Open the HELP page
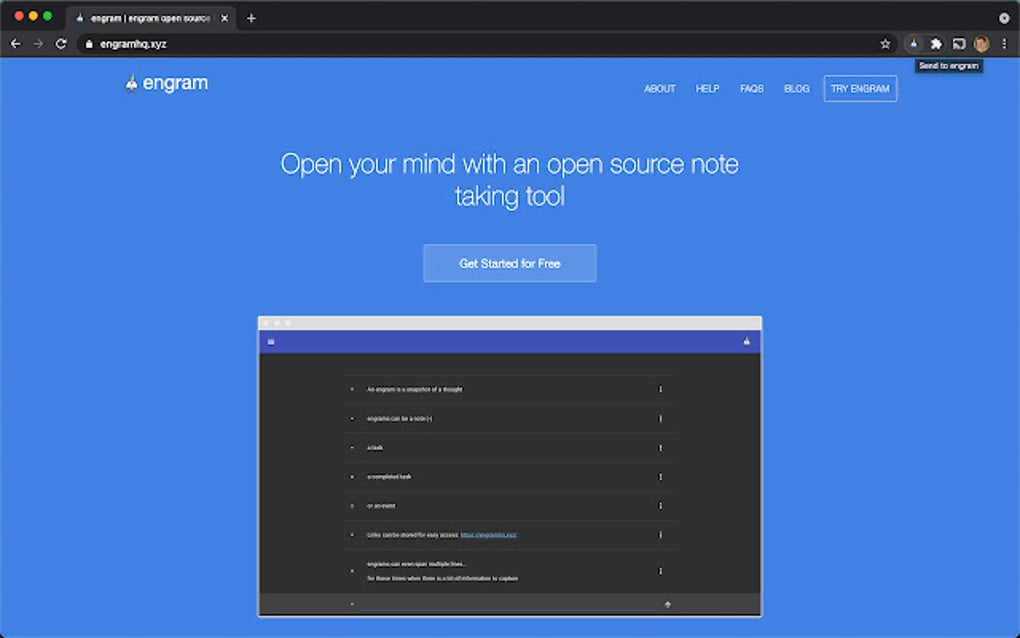Viewport: 1020px width, 638px height. (x=707, y=88)
